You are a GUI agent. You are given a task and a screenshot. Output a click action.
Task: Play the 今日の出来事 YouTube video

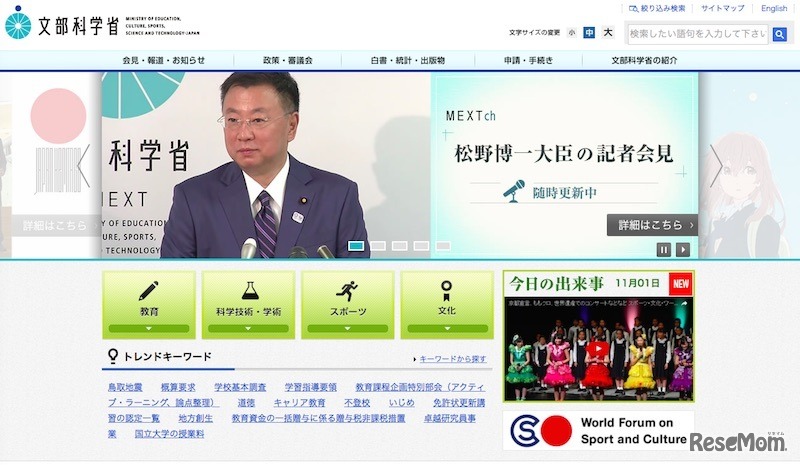click(x=598, y=350)
